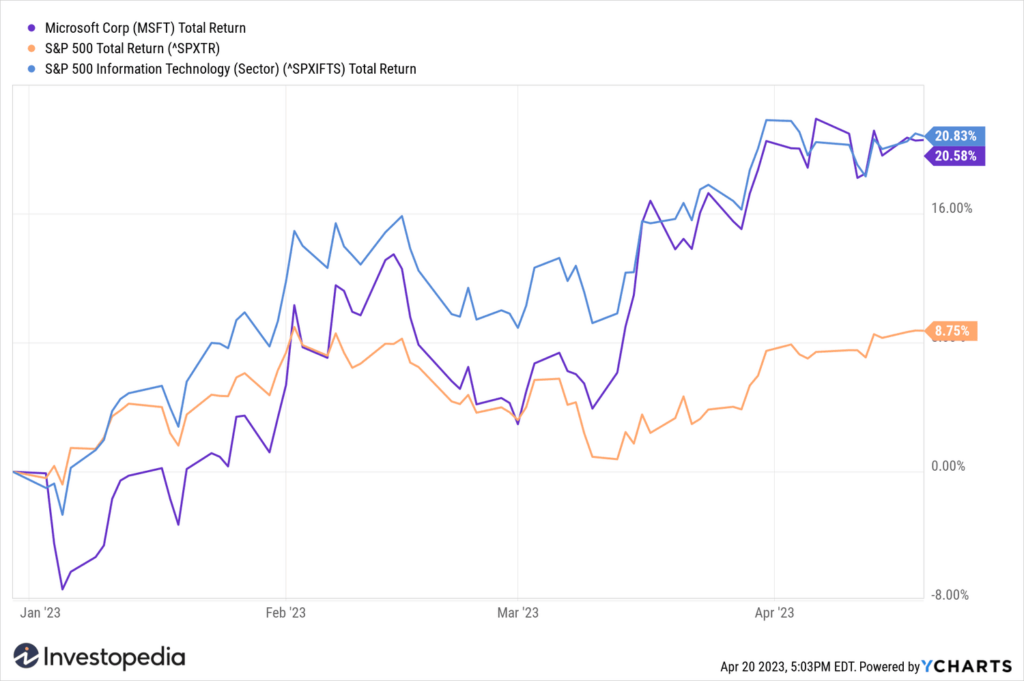Click the Jan '23 axis label
Viewport: 1024px width, 681px height.
[x=40, y=612]
